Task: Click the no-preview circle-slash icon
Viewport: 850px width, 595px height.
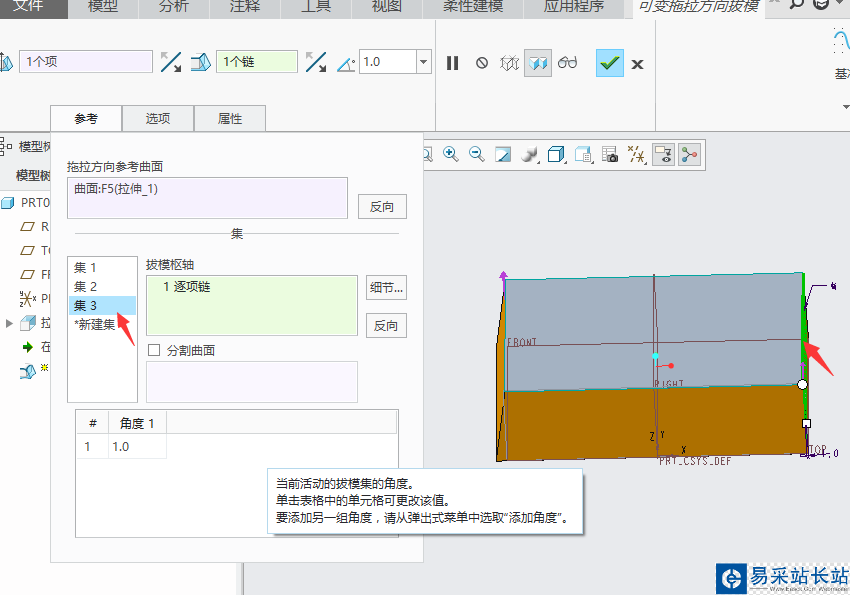Action: (482, 63)
